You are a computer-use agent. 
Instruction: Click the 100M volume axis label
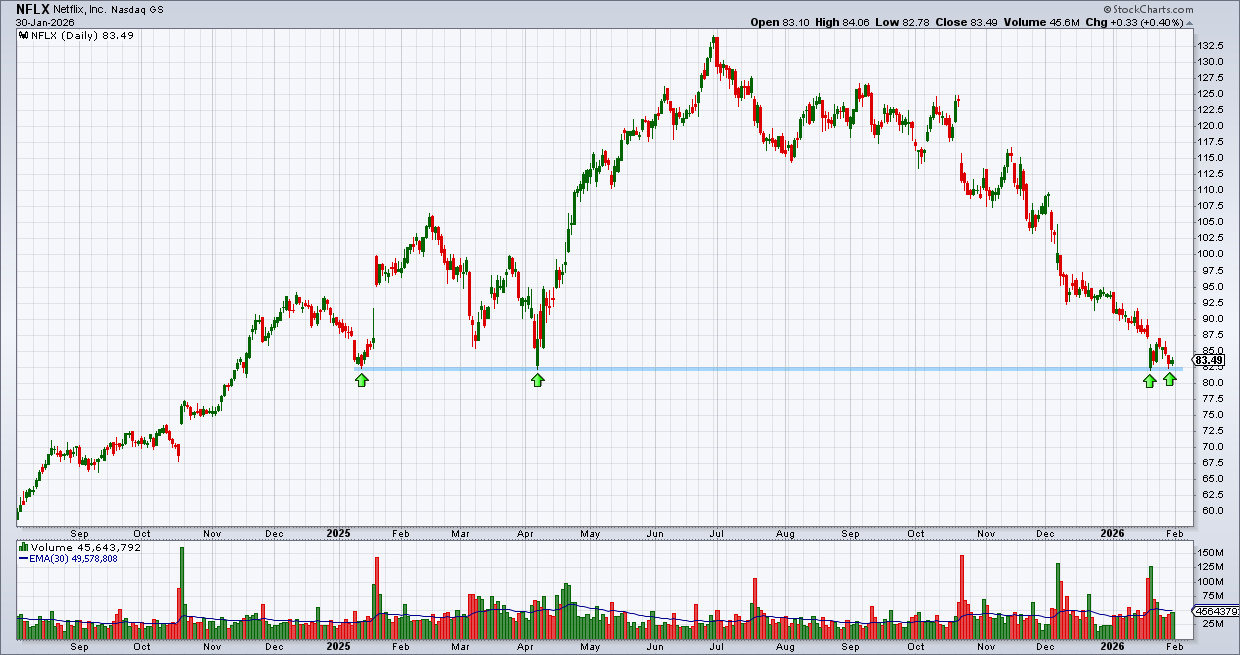[x=1209, y=582]
